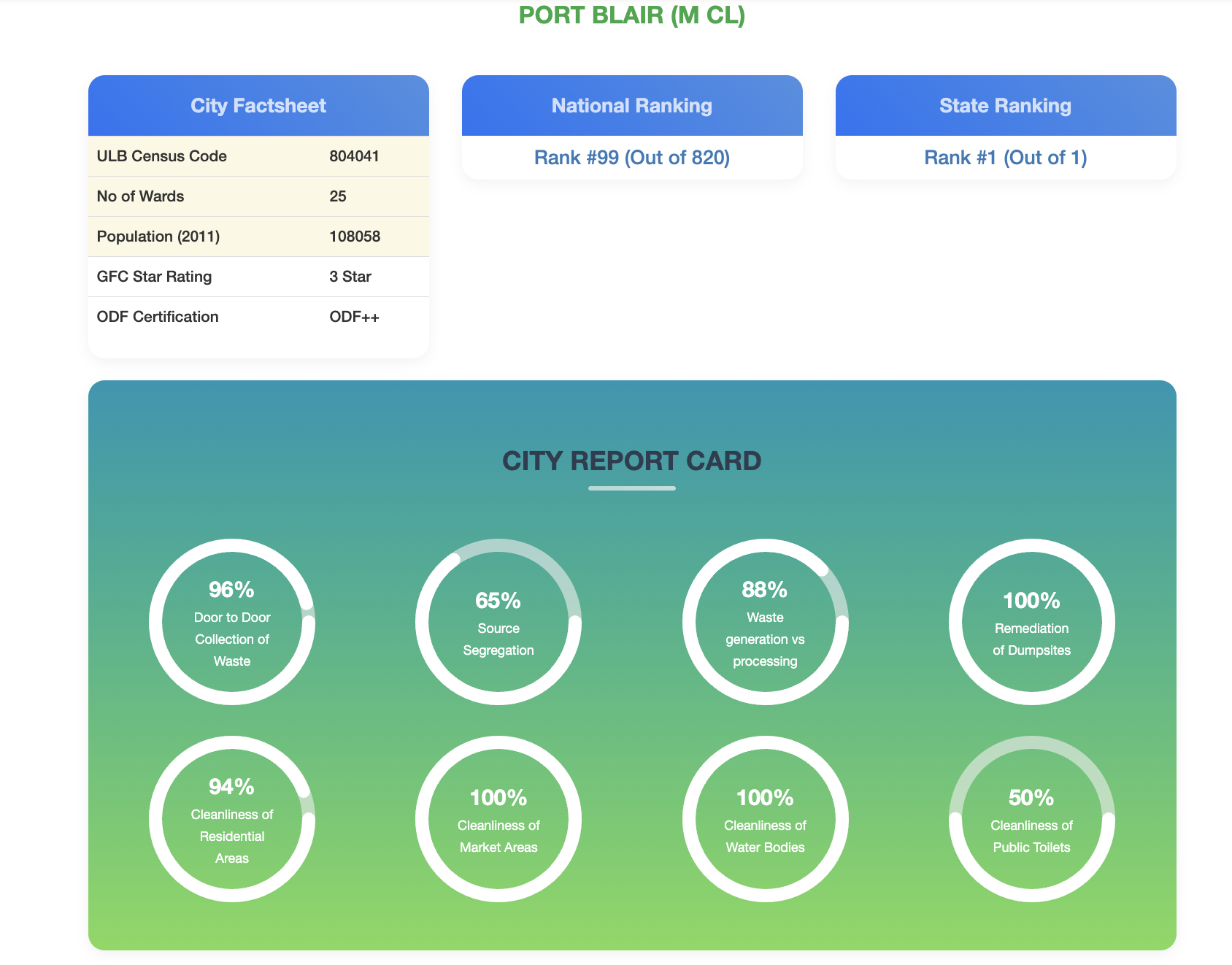Click the 94% Cleanliness of Residential Areas gauge
The height and width of the screenshot is (965, 1232).
[x=232, y=819]
